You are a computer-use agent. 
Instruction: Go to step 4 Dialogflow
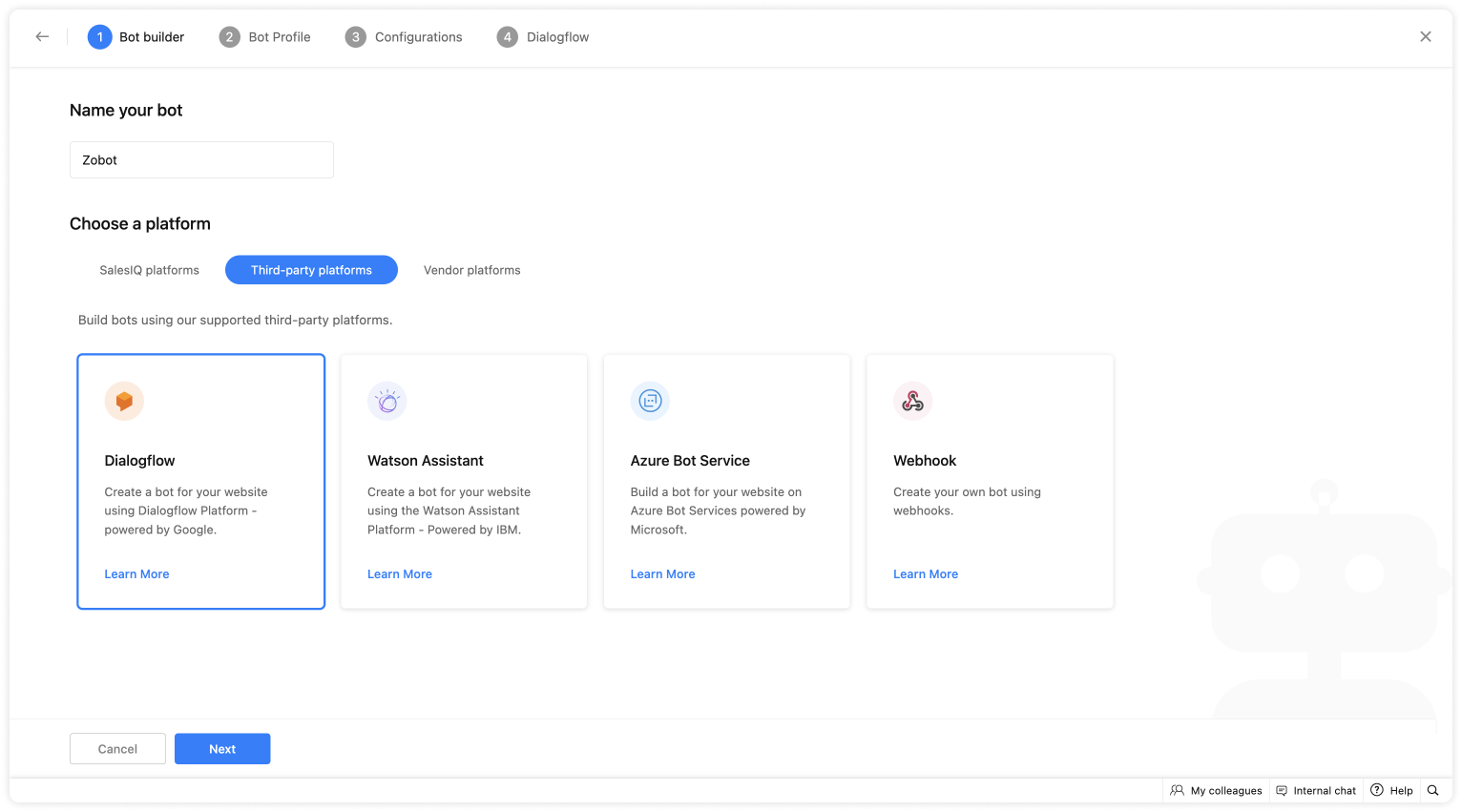coord(543,36)
